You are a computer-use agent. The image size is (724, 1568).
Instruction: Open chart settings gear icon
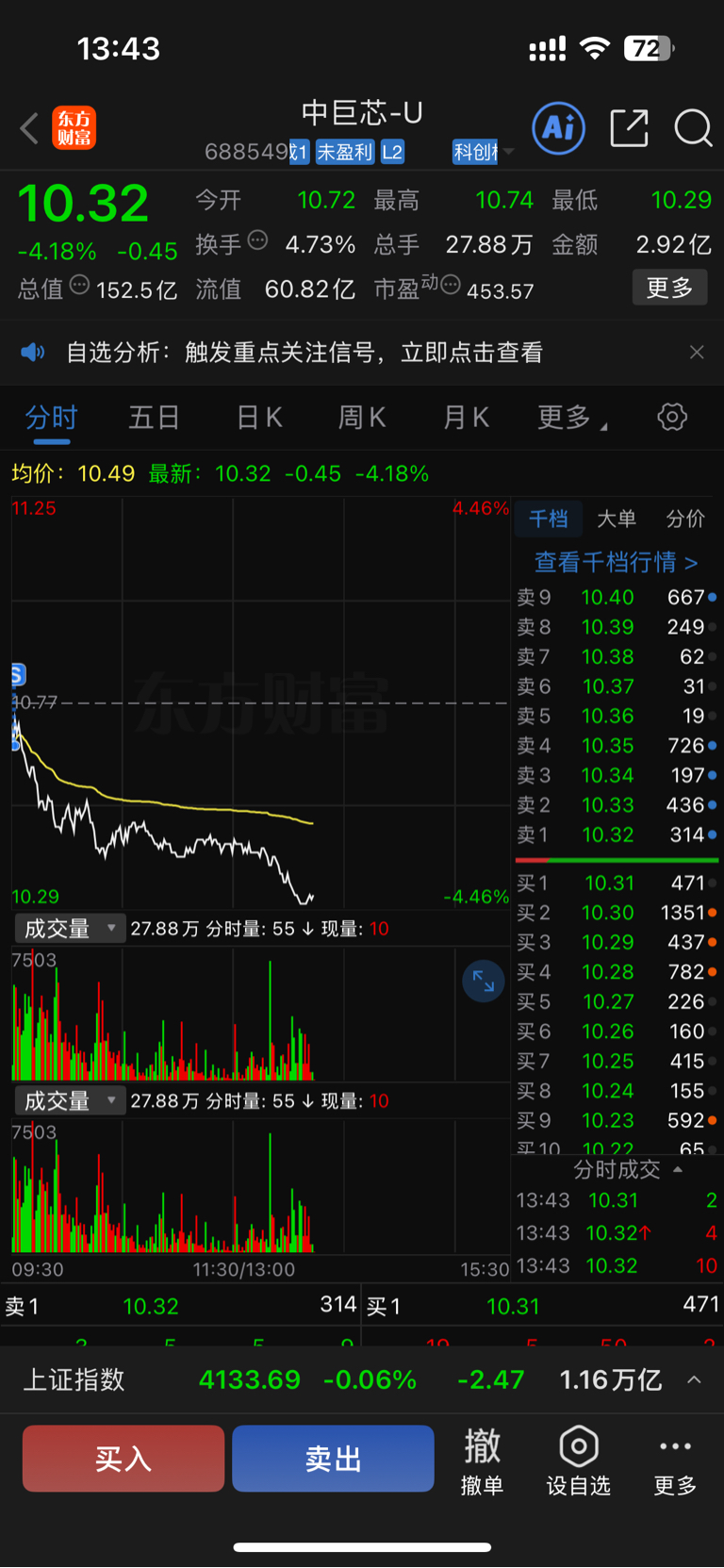(672, 417)
